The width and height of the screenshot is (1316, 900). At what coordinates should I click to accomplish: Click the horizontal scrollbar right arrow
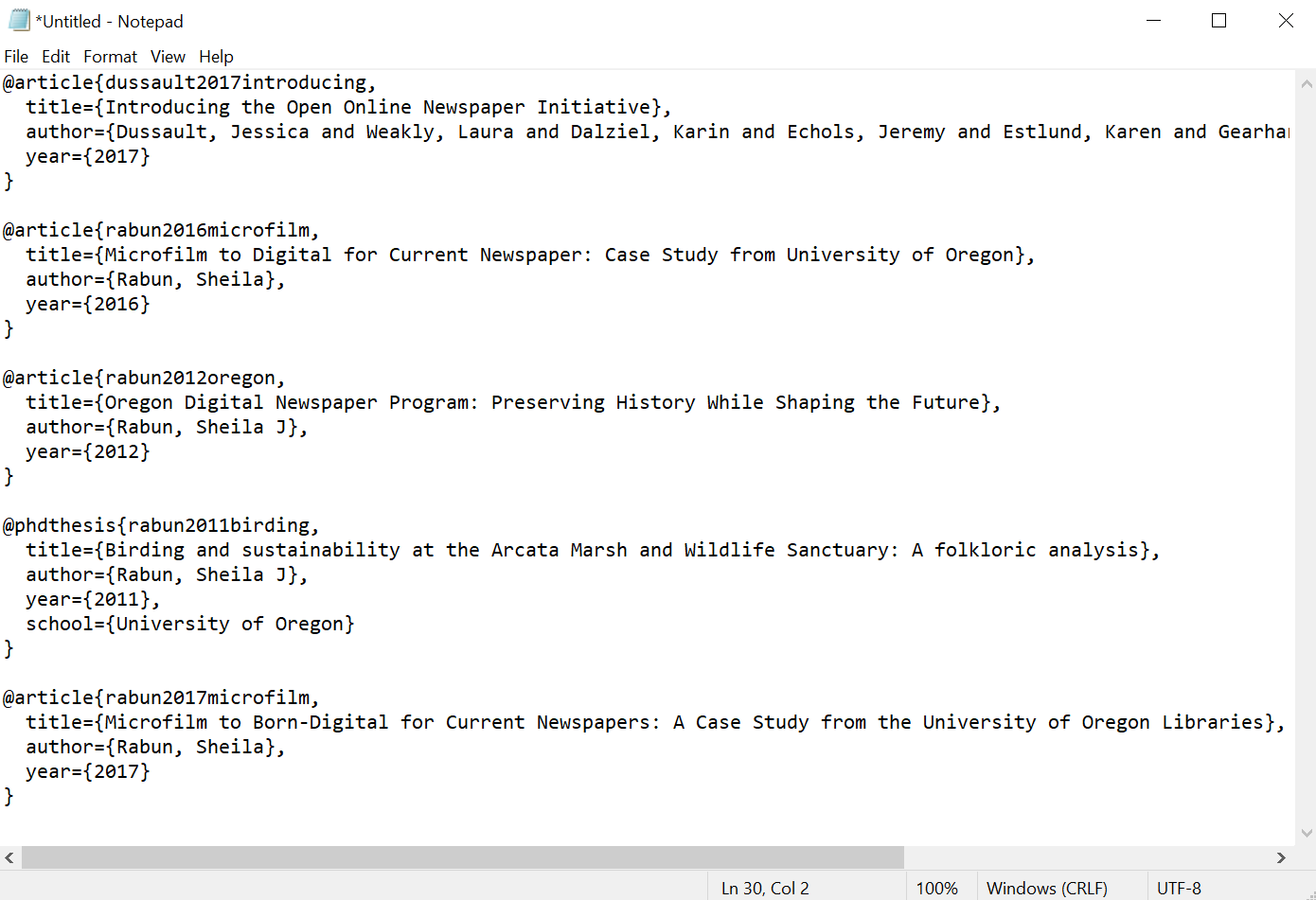(1281, 857)
